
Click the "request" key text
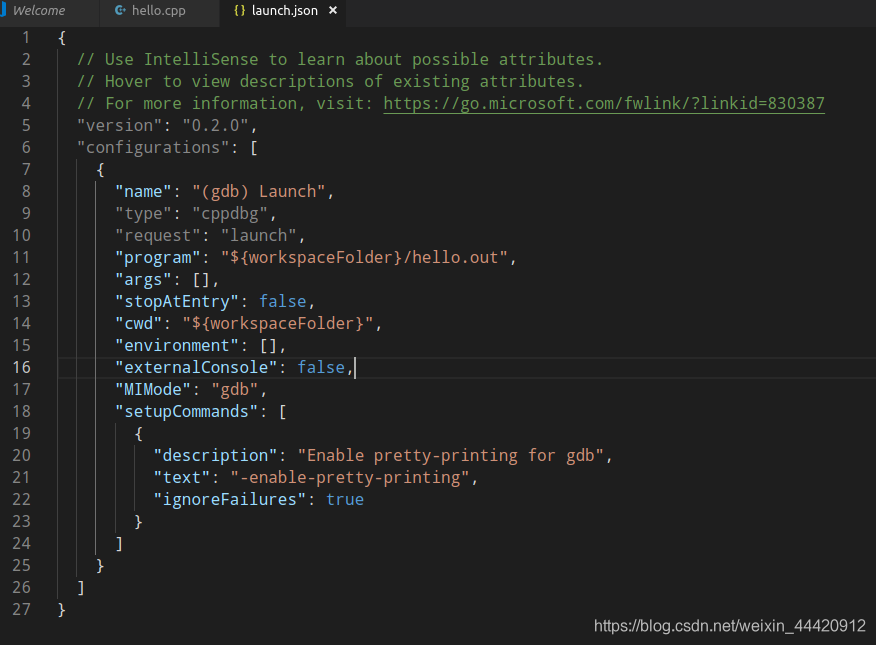[x=158, y=235]
